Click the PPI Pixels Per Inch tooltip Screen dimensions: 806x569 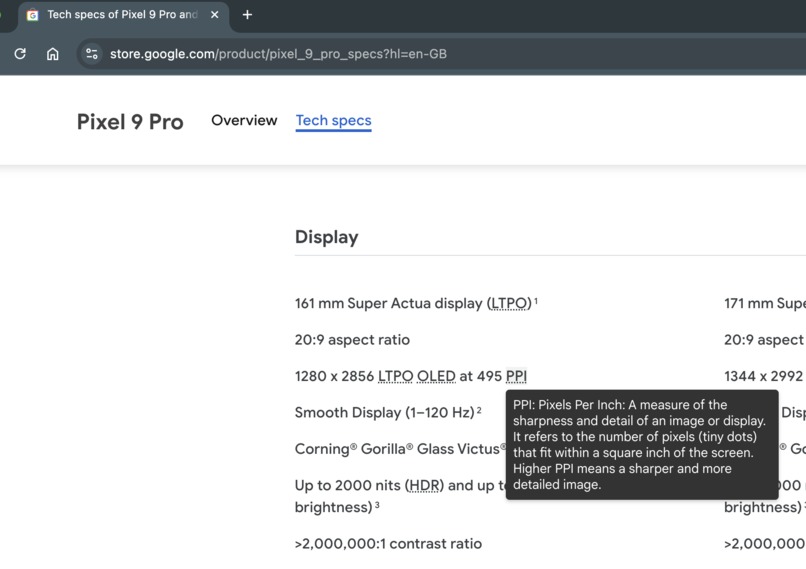tap(642, 445)
